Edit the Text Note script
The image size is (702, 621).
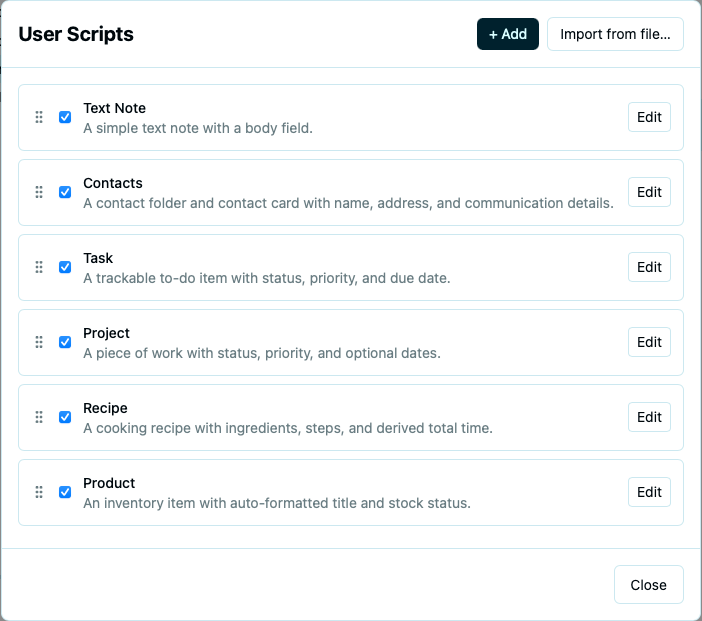click(649, 117)
